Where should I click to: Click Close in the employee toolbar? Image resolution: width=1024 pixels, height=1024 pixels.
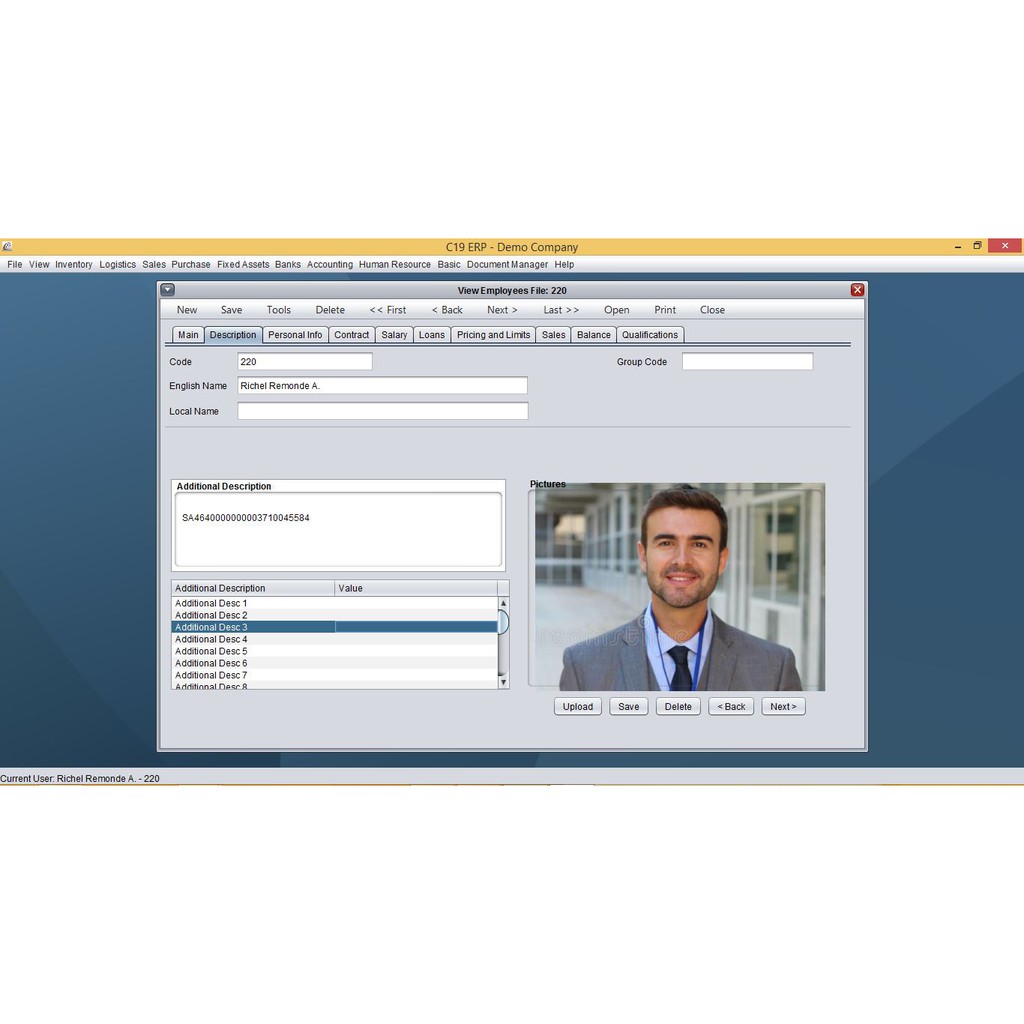click(712, 310)
